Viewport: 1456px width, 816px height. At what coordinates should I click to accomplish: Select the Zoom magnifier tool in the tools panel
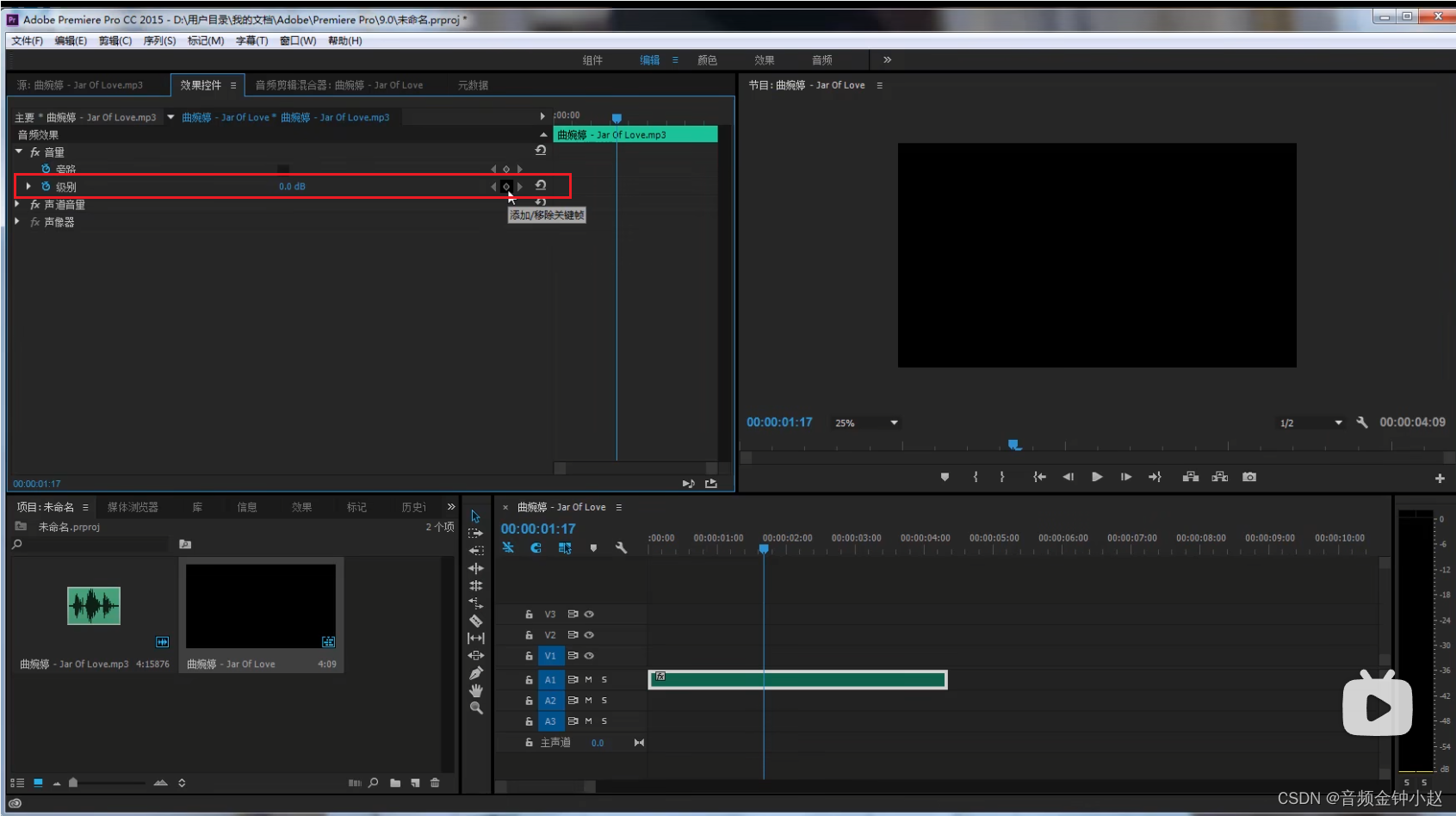coord(475,708)
